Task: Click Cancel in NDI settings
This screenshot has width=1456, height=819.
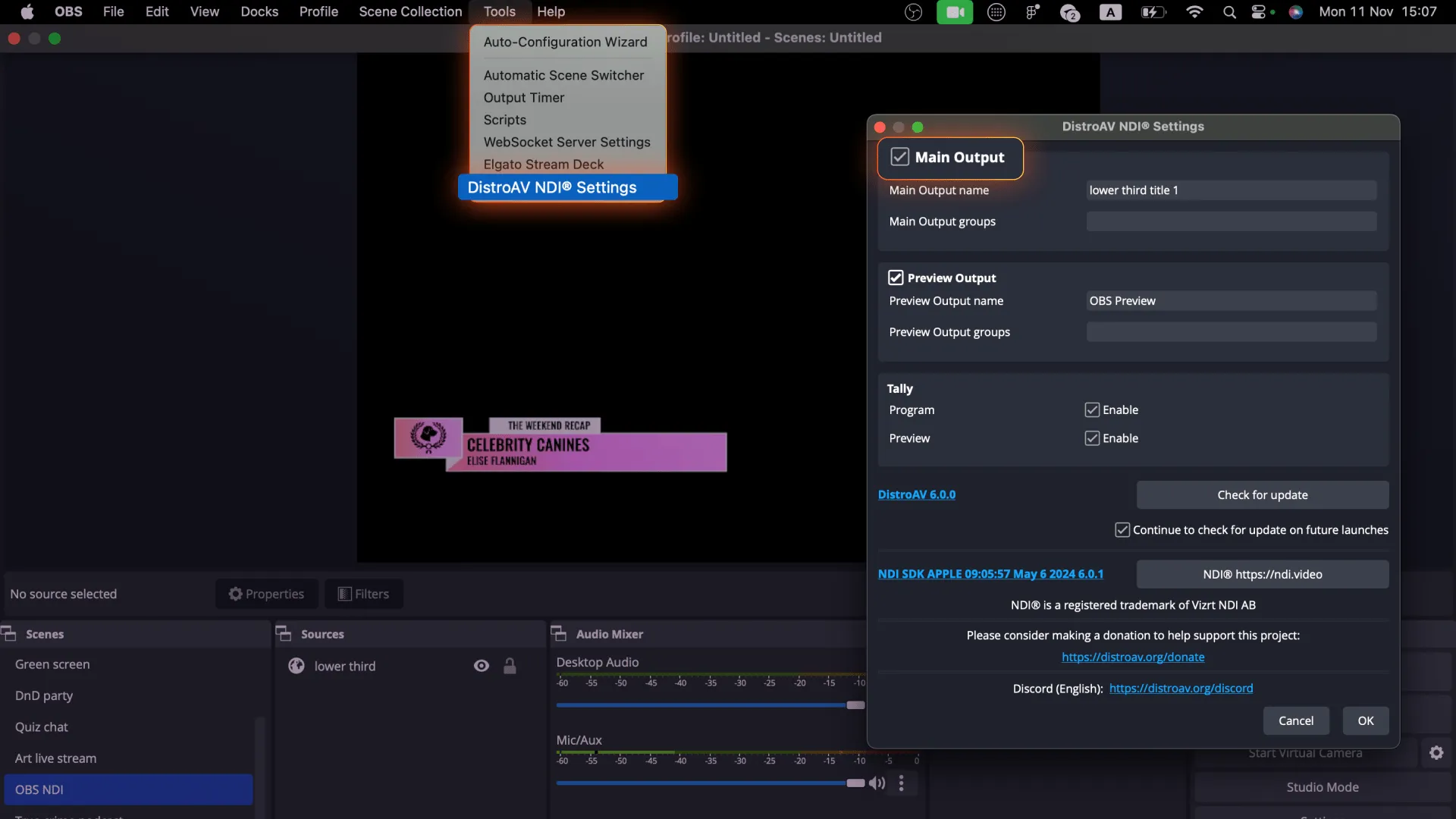Action: (x=1295, y=720)
